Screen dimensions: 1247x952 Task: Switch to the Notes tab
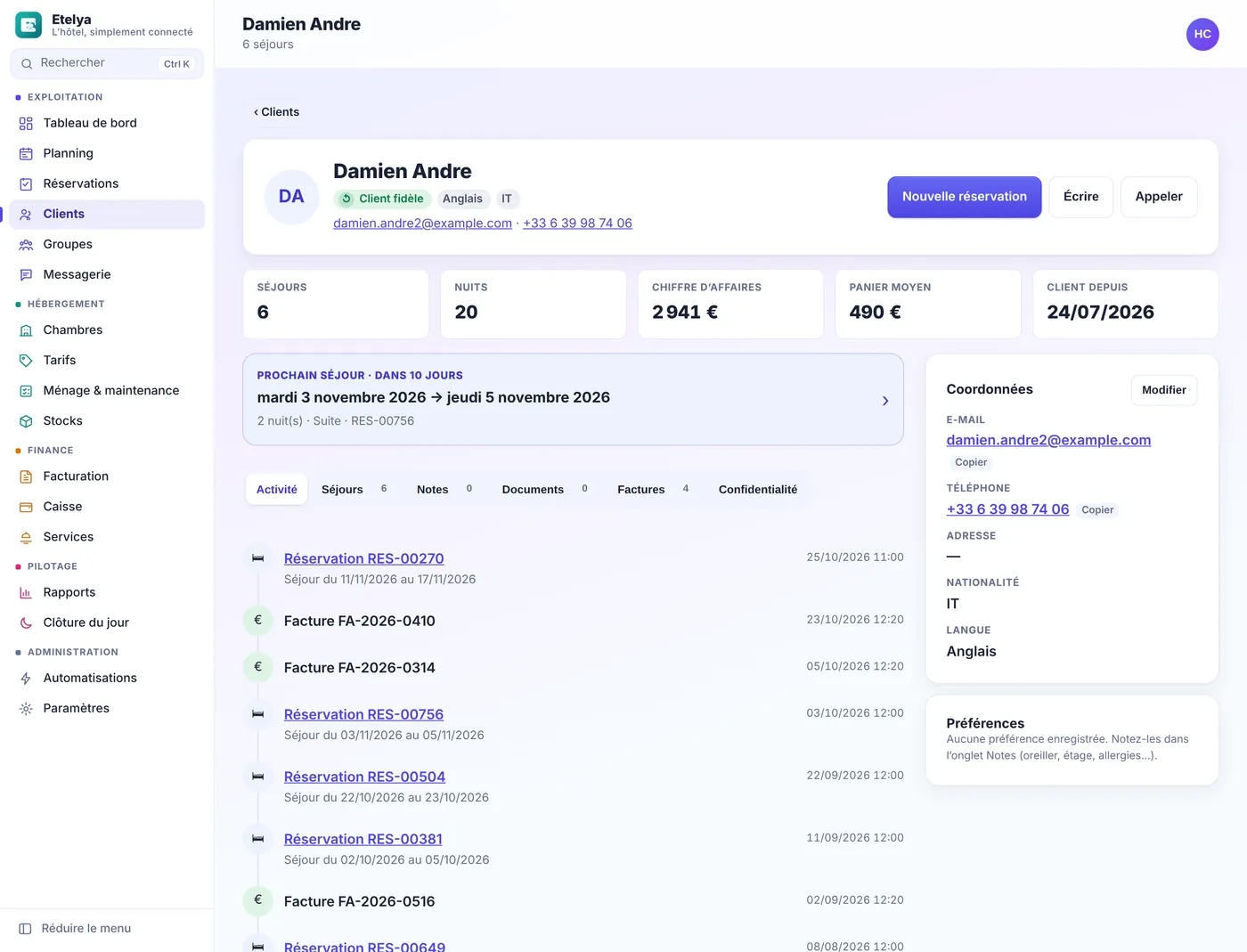444,489
